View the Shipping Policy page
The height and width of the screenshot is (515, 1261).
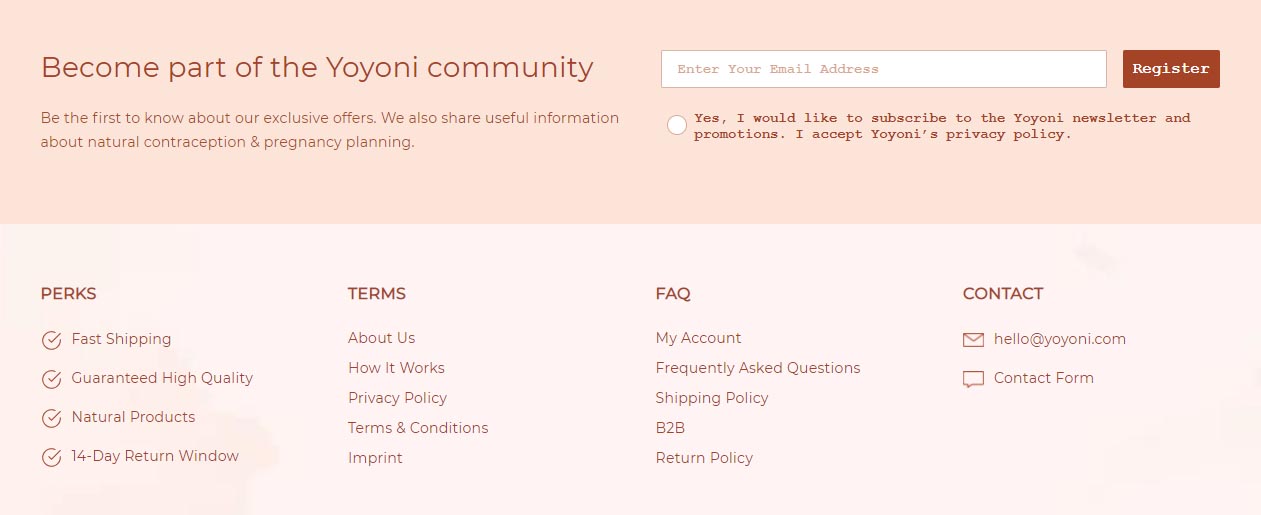point(711,398)
